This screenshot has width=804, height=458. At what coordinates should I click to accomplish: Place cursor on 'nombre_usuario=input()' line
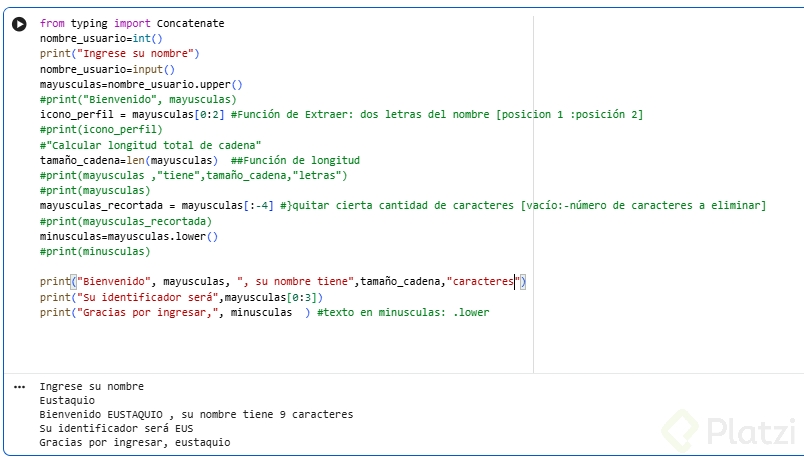pos(107,69)
